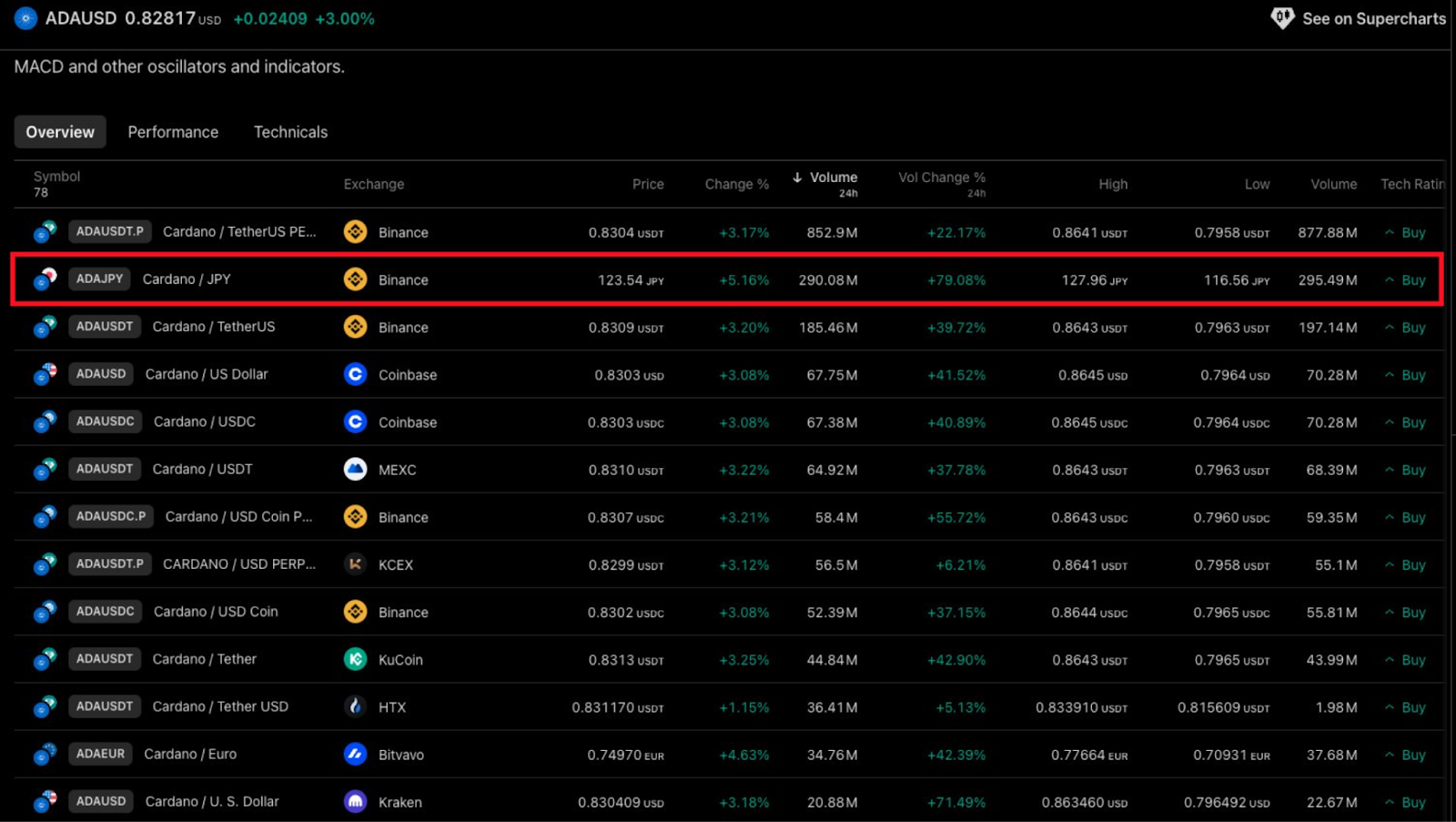Click the 0.74970 EUR price

[626, 755]
